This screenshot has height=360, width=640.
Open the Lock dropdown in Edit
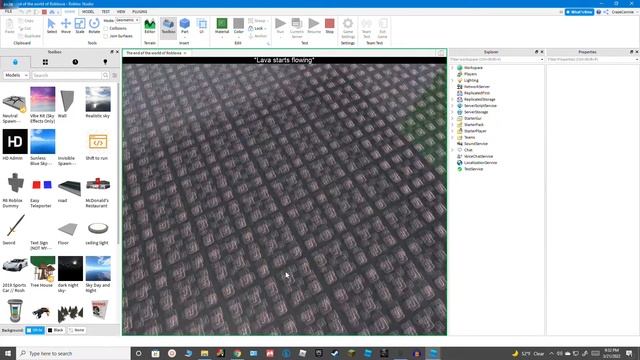click(x=258, y=29)
